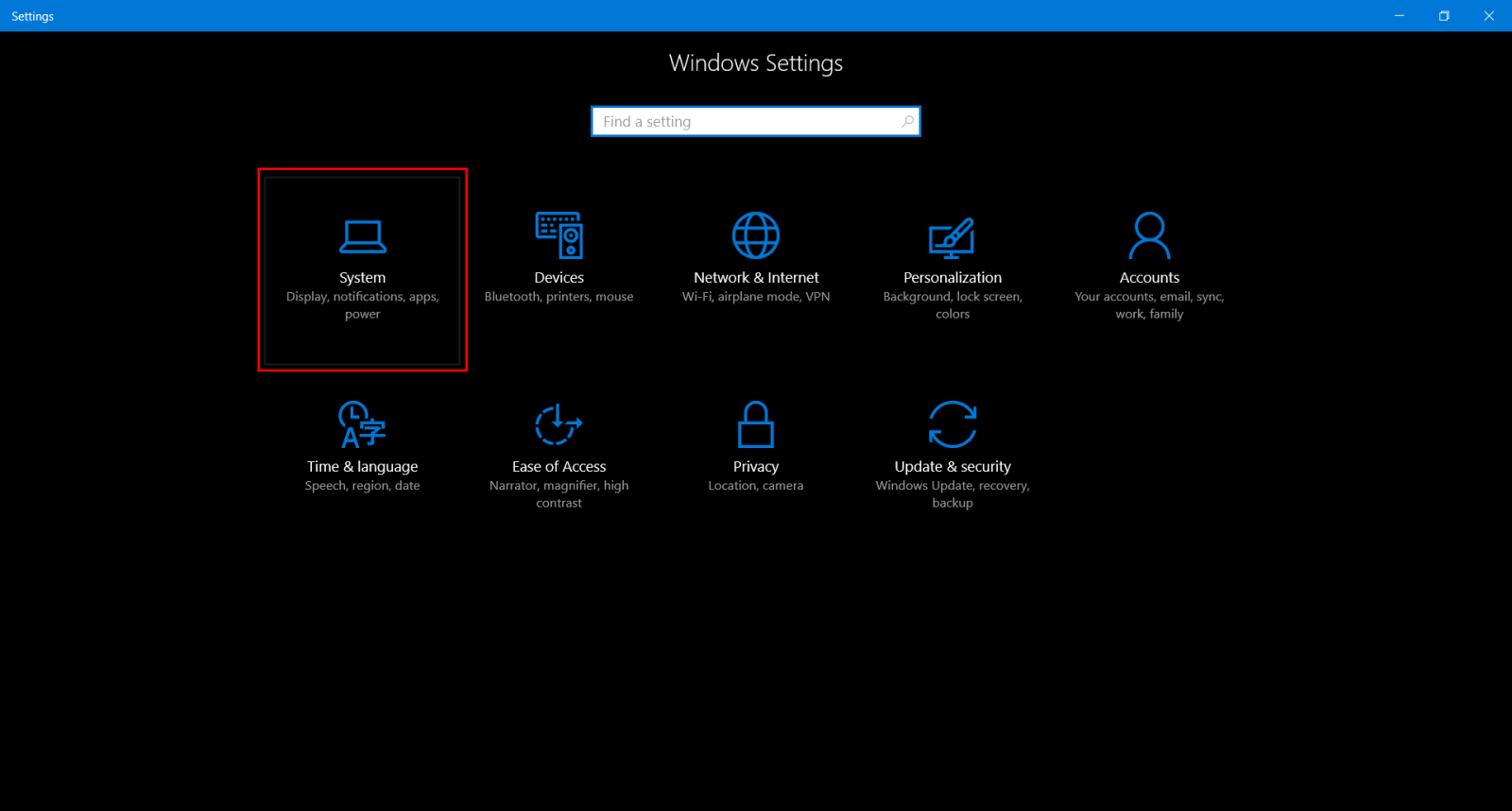Click 'Location, camera' description

click(x=756, y=486)
